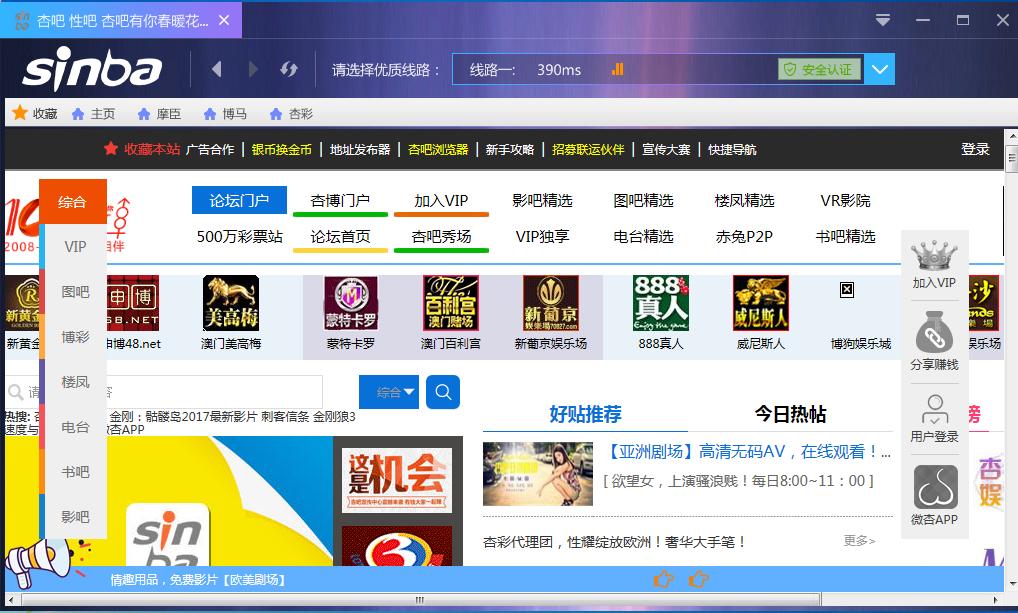Viewport: 1018px width, 613px height.
Task: Open the 杏博门户 navigation item
Action: [x=340, y=201]
